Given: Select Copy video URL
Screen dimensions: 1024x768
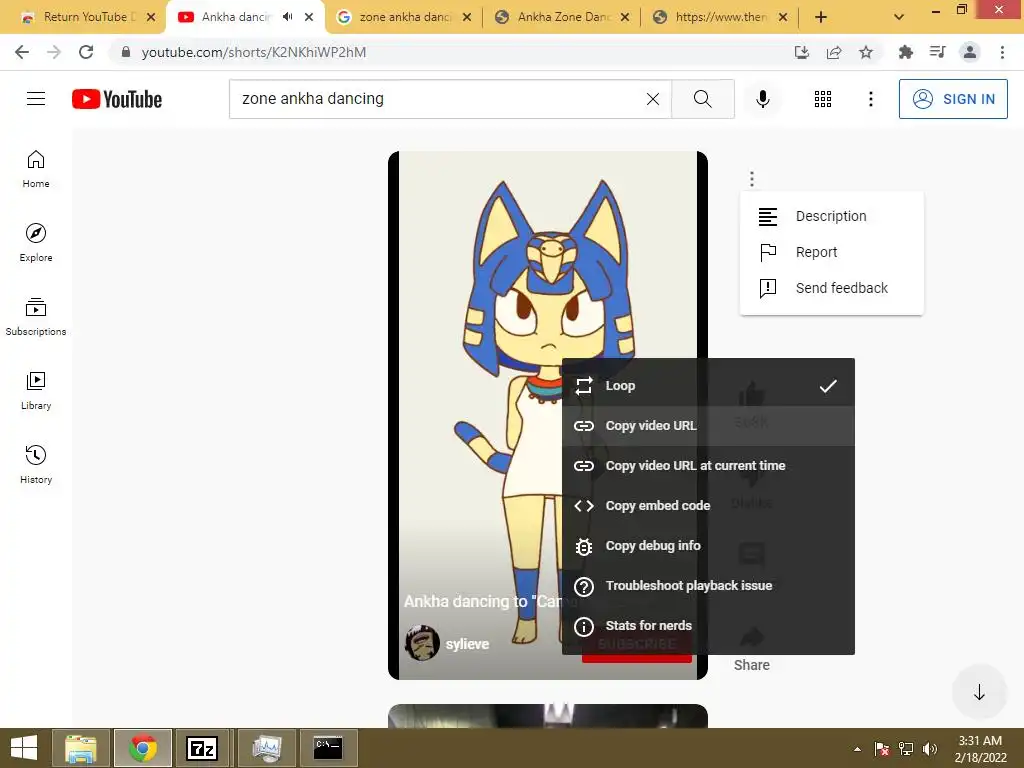Looking at the screenshot, I should pos(708,426).
